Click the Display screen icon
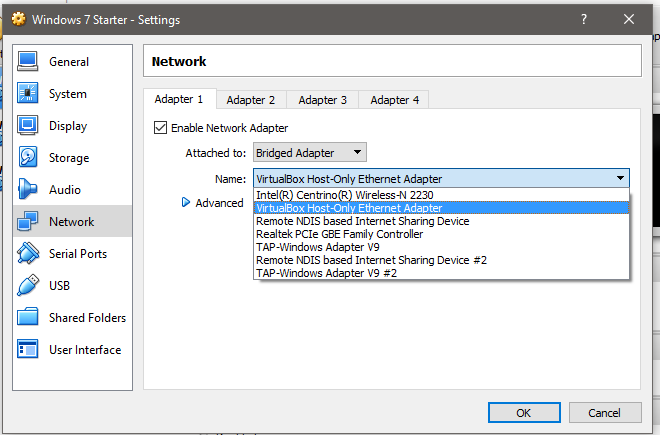This screenshot has width=660, height=435. point(28,125)
